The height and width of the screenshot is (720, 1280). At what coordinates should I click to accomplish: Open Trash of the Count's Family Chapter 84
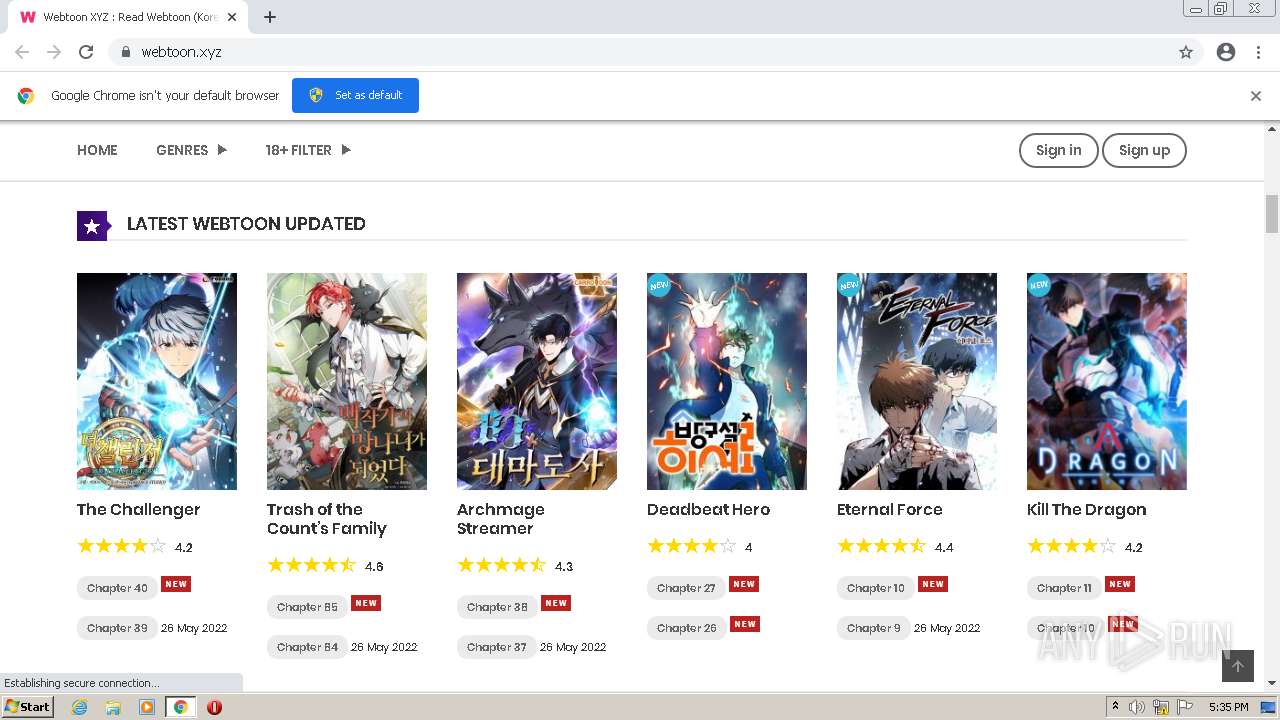(307, 647)
